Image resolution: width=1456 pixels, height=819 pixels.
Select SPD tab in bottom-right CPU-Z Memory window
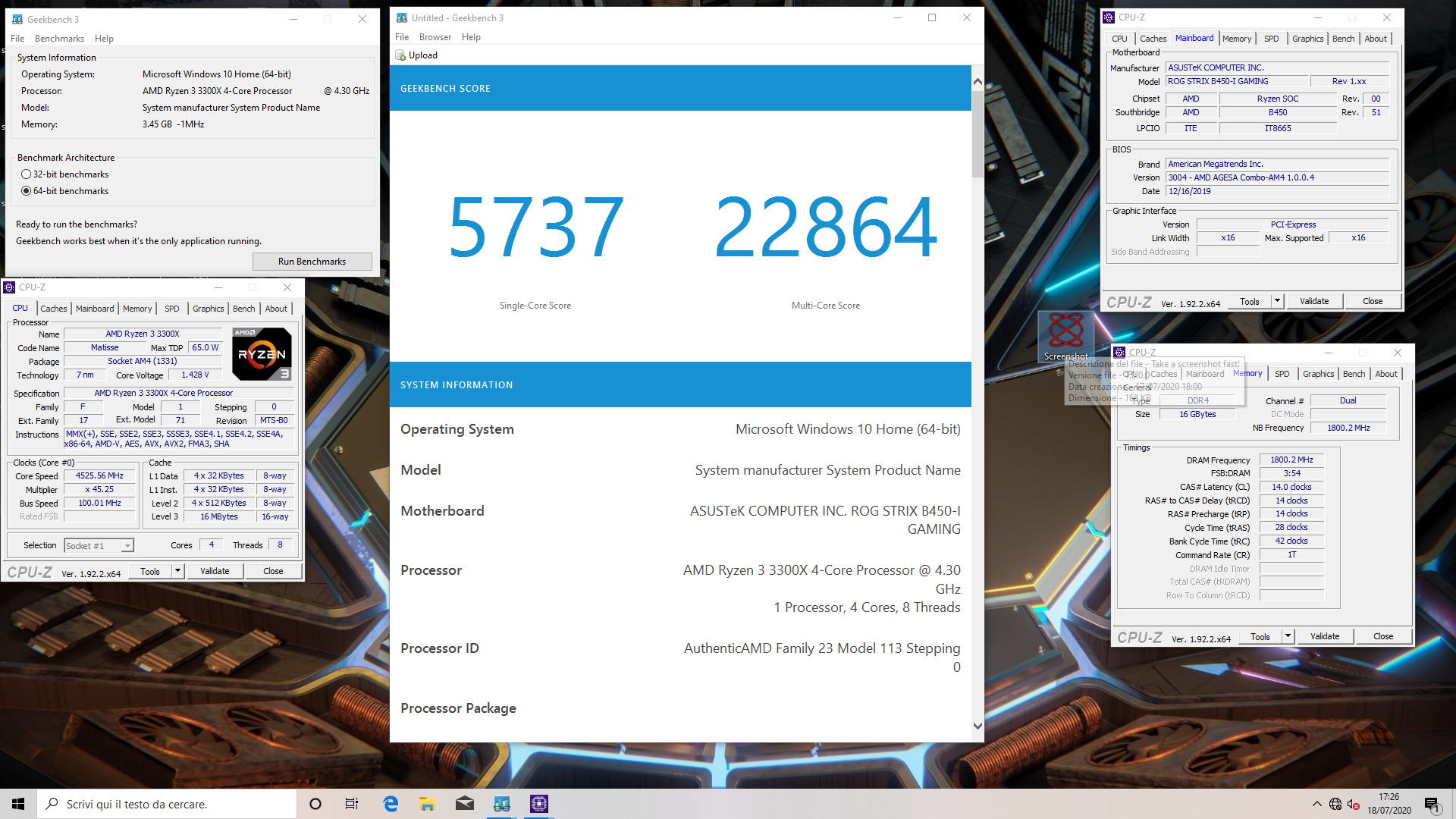[x=1282, y=374]
